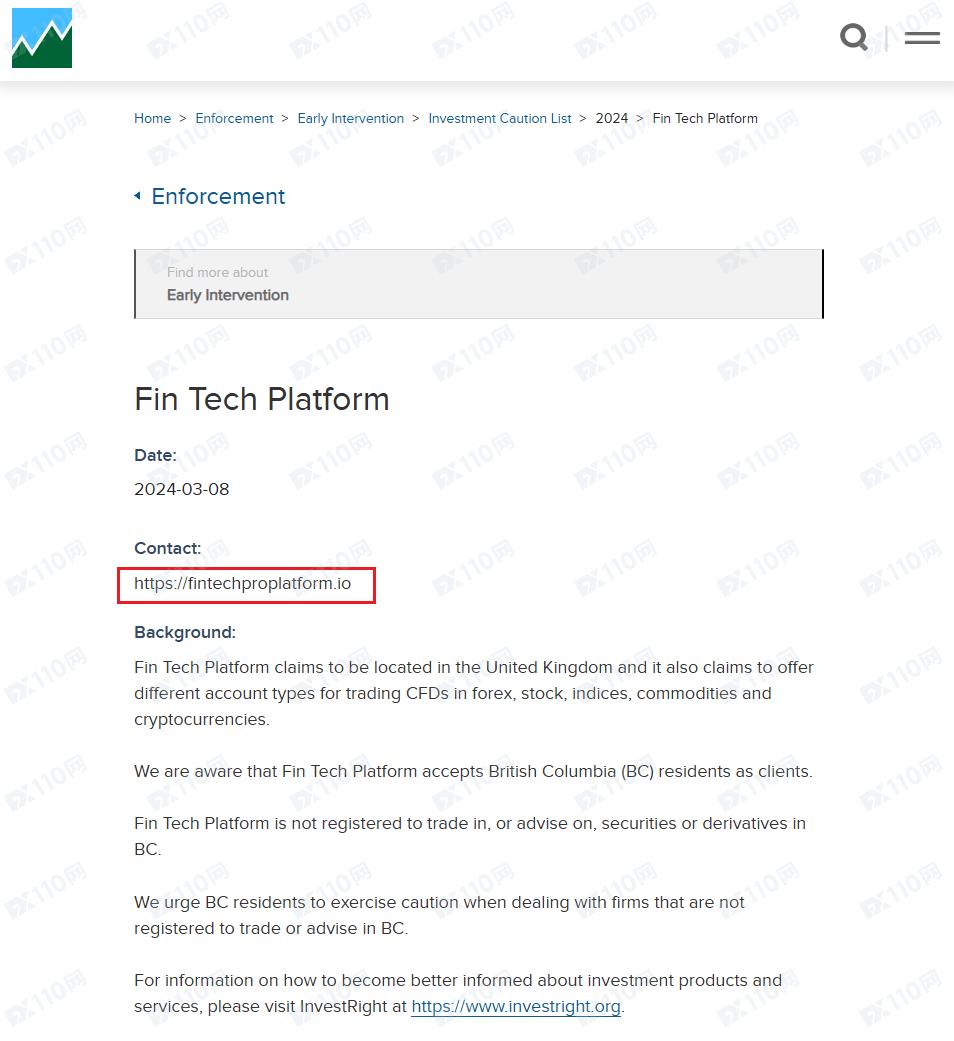Click the Date field label
The height and width of the screenshot is (1041, 954).
click(155, 455)
